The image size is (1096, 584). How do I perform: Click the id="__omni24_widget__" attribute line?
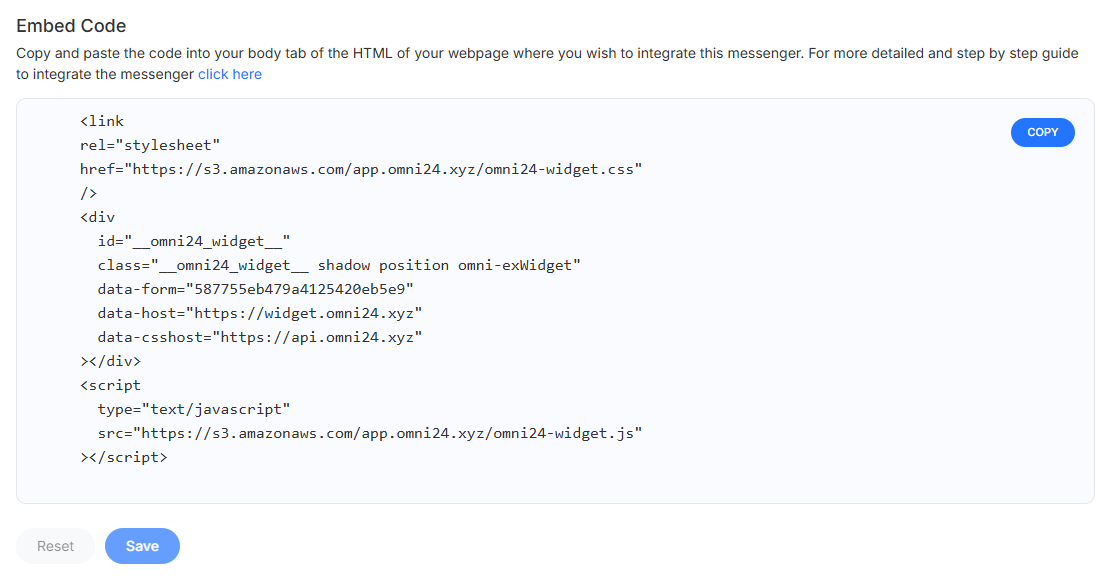194,241
